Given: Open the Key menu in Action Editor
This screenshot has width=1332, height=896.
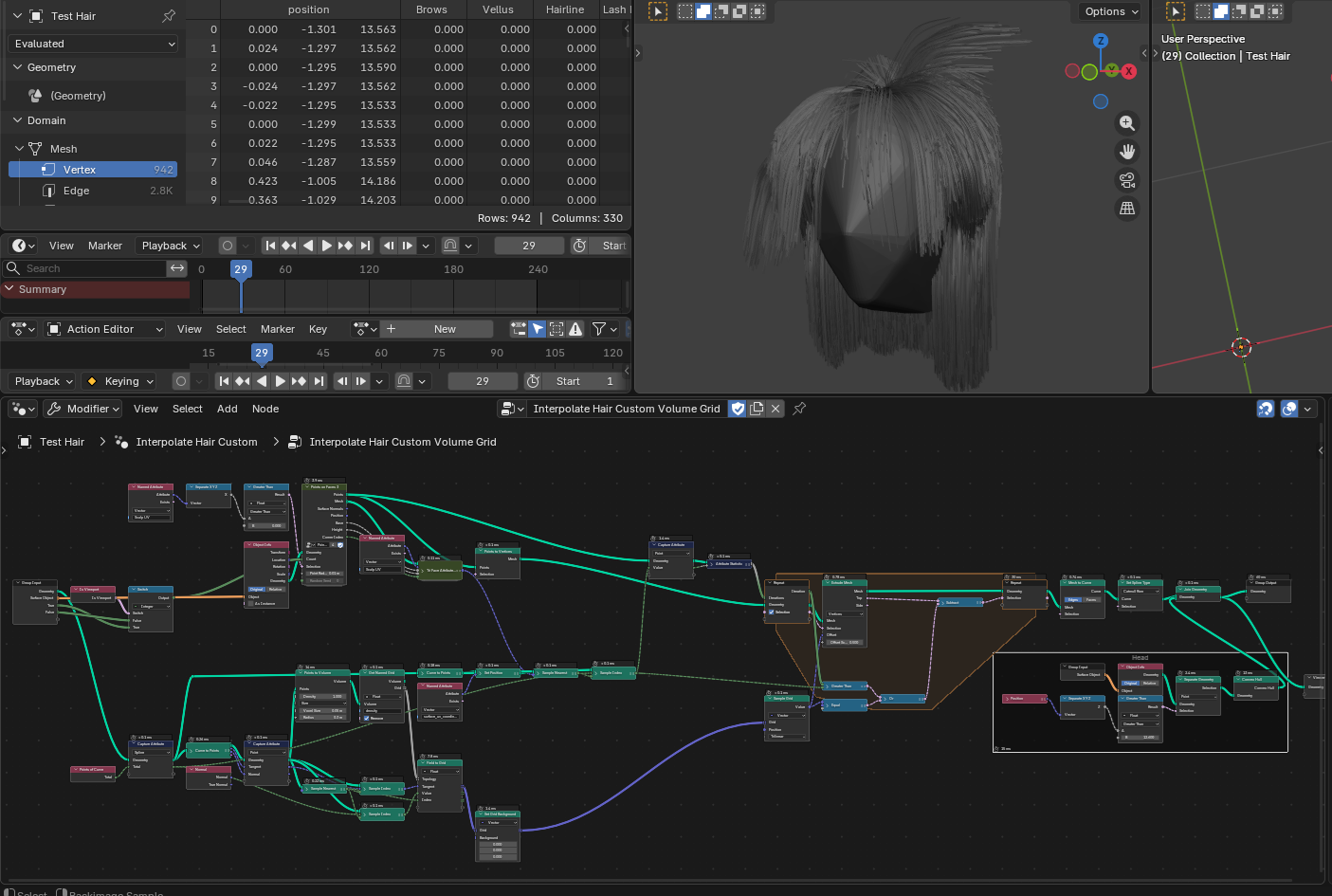Looking at the screenshot, I should (x=318, y=329).
